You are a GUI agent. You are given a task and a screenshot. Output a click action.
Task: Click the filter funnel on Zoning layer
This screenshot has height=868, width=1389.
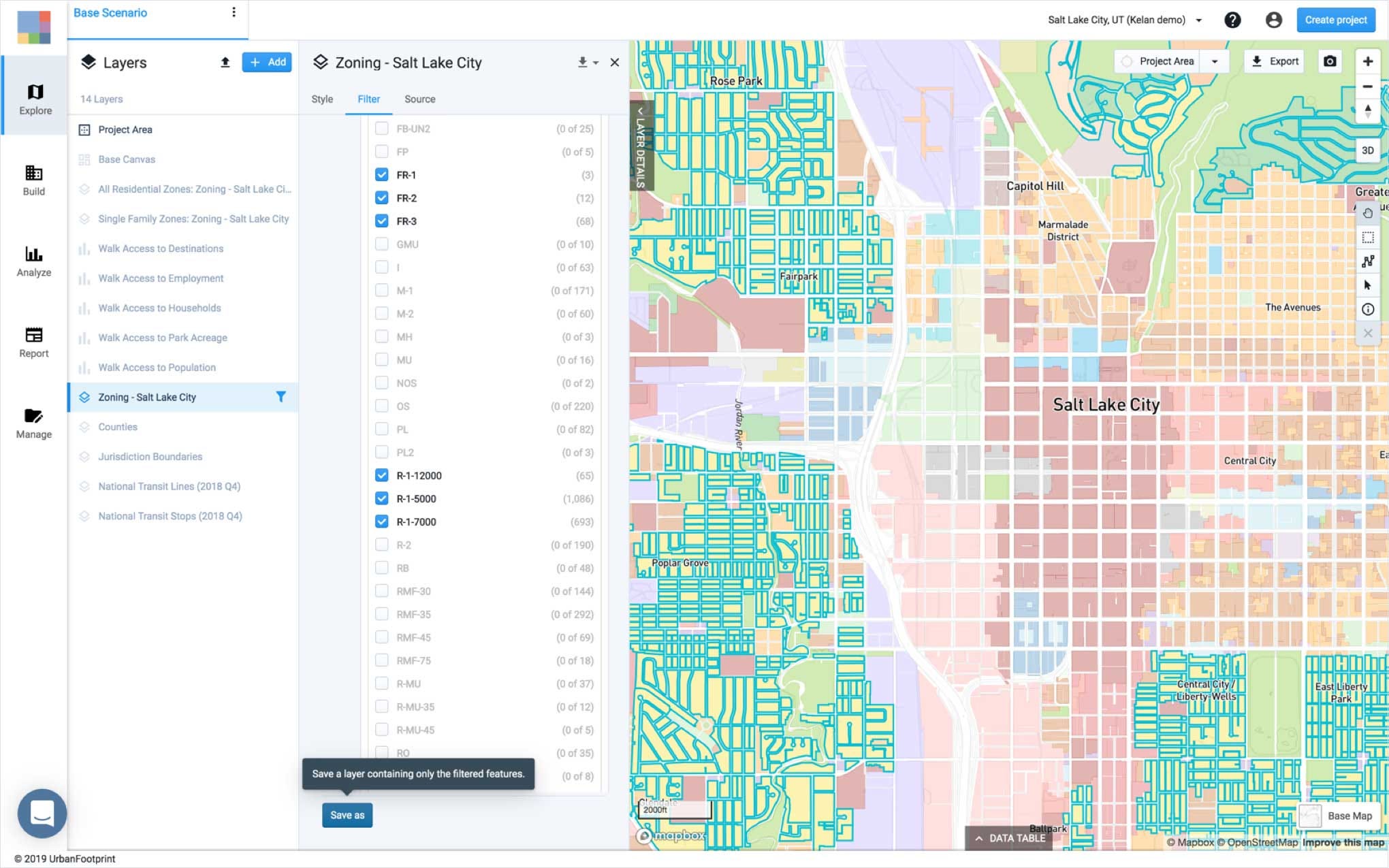click(x=281, y=397)
